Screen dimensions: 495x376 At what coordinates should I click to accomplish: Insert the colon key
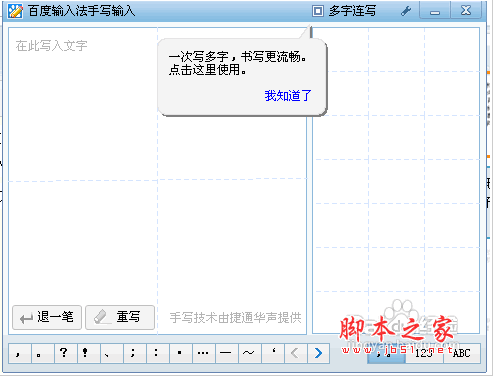click(x=158, y=353)
